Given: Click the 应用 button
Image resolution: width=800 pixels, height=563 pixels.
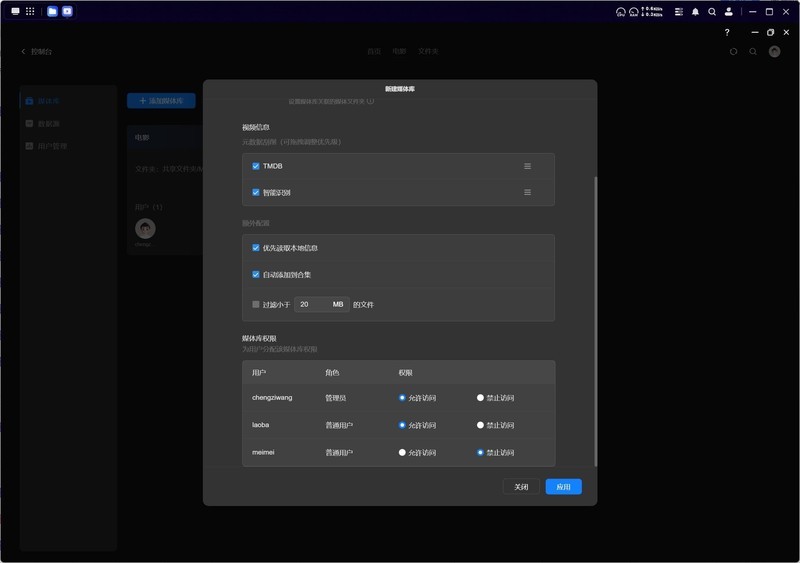Looking at the screenshot, I should [563, 487].
